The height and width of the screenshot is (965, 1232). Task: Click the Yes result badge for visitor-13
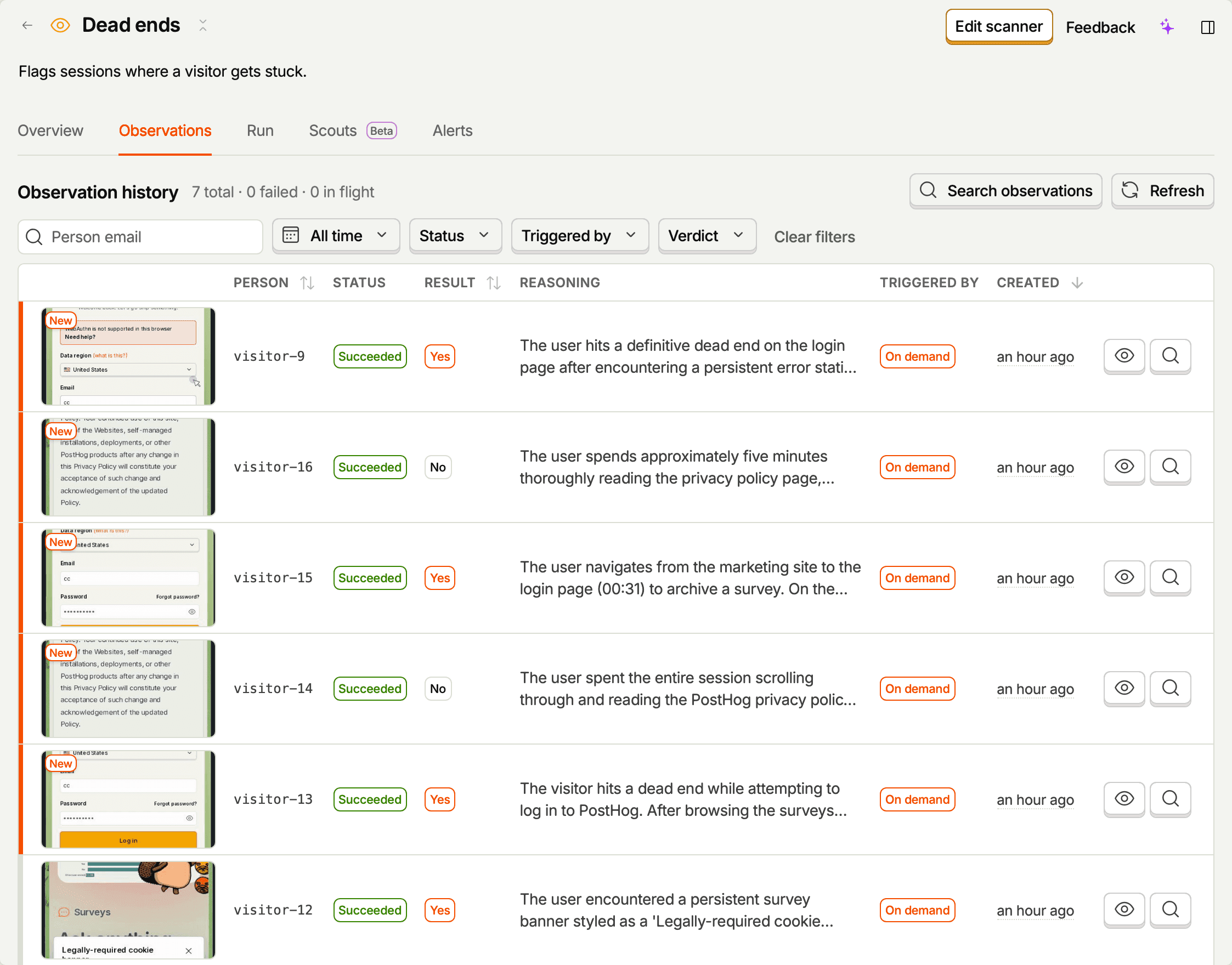point(440,799)
